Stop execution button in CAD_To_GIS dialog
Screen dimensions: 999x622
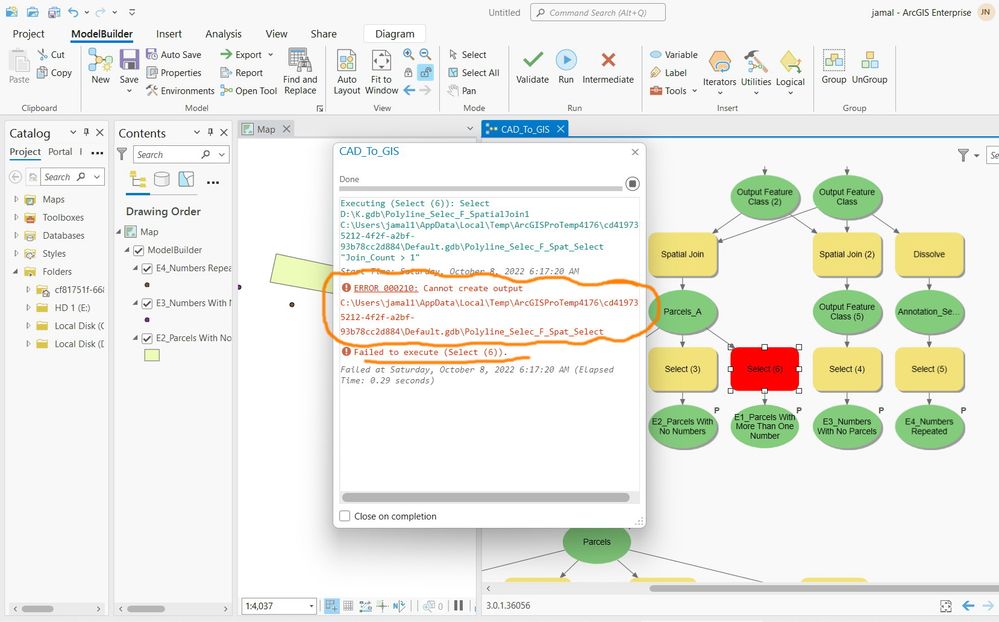632,184
